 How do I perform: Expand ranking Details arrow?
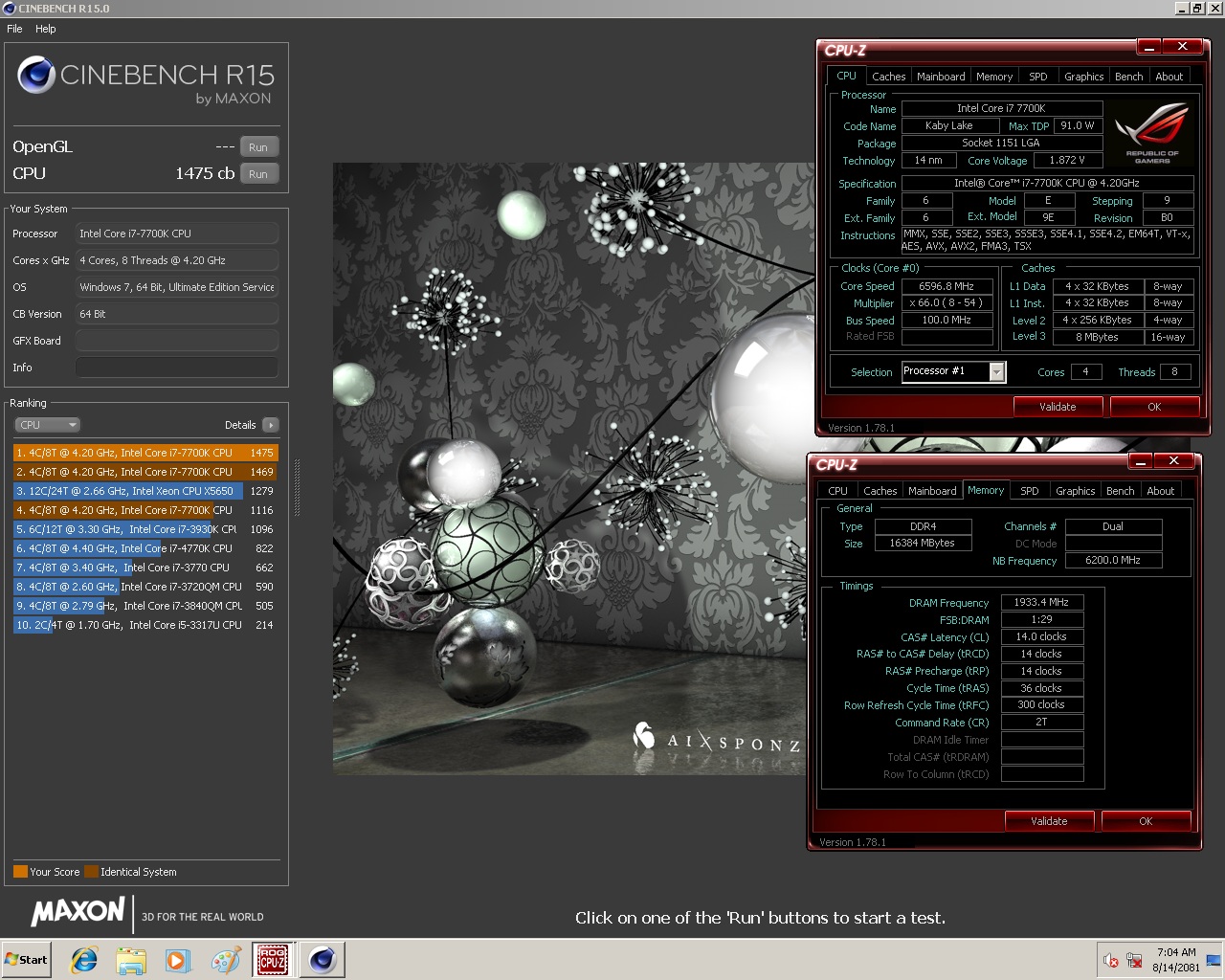point(271,425)
